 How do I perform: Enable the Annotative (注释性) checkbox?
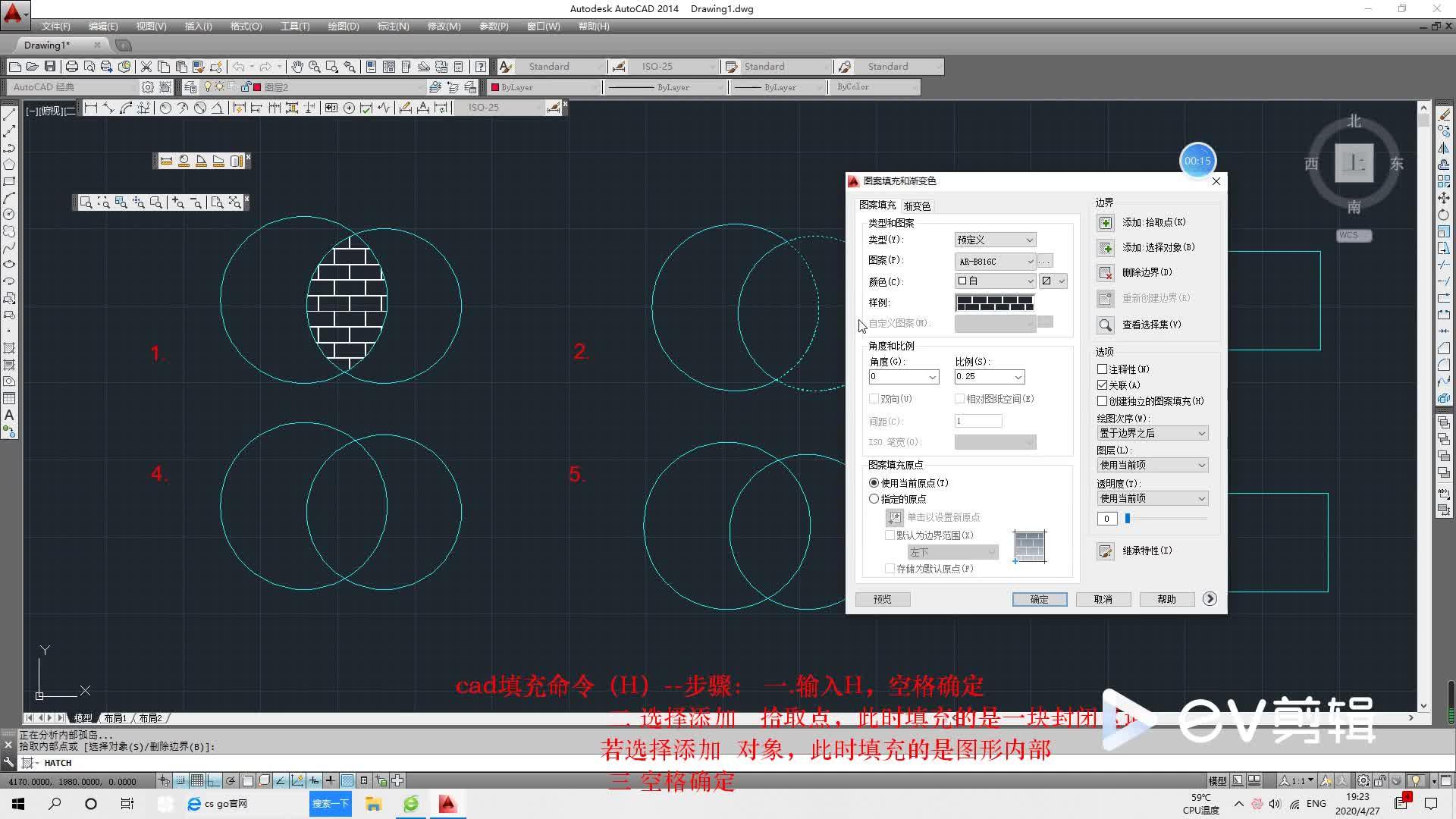click(1103, 369)
